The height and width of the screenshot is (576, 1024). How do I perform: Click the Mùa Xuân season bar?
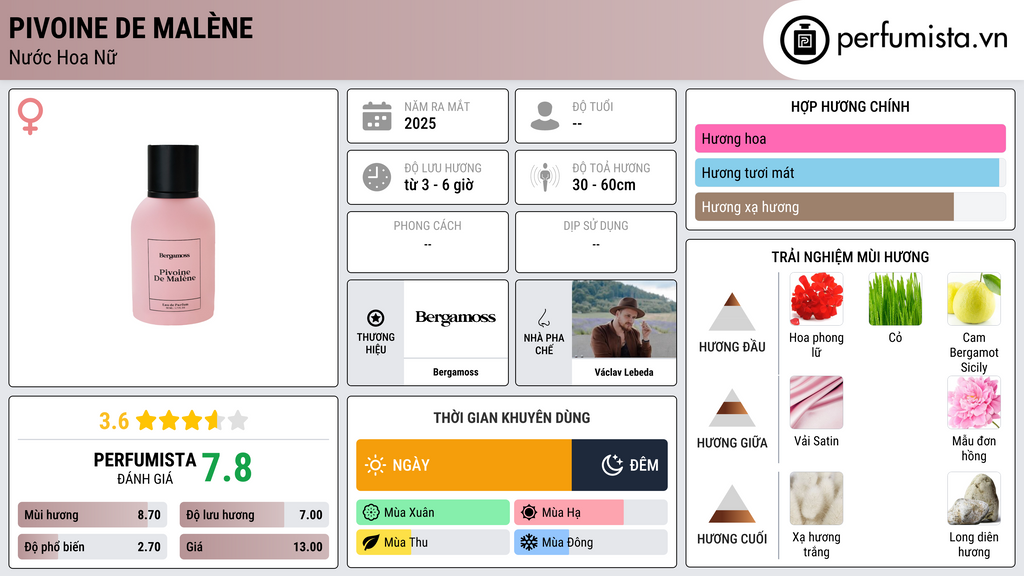(433, 513)
